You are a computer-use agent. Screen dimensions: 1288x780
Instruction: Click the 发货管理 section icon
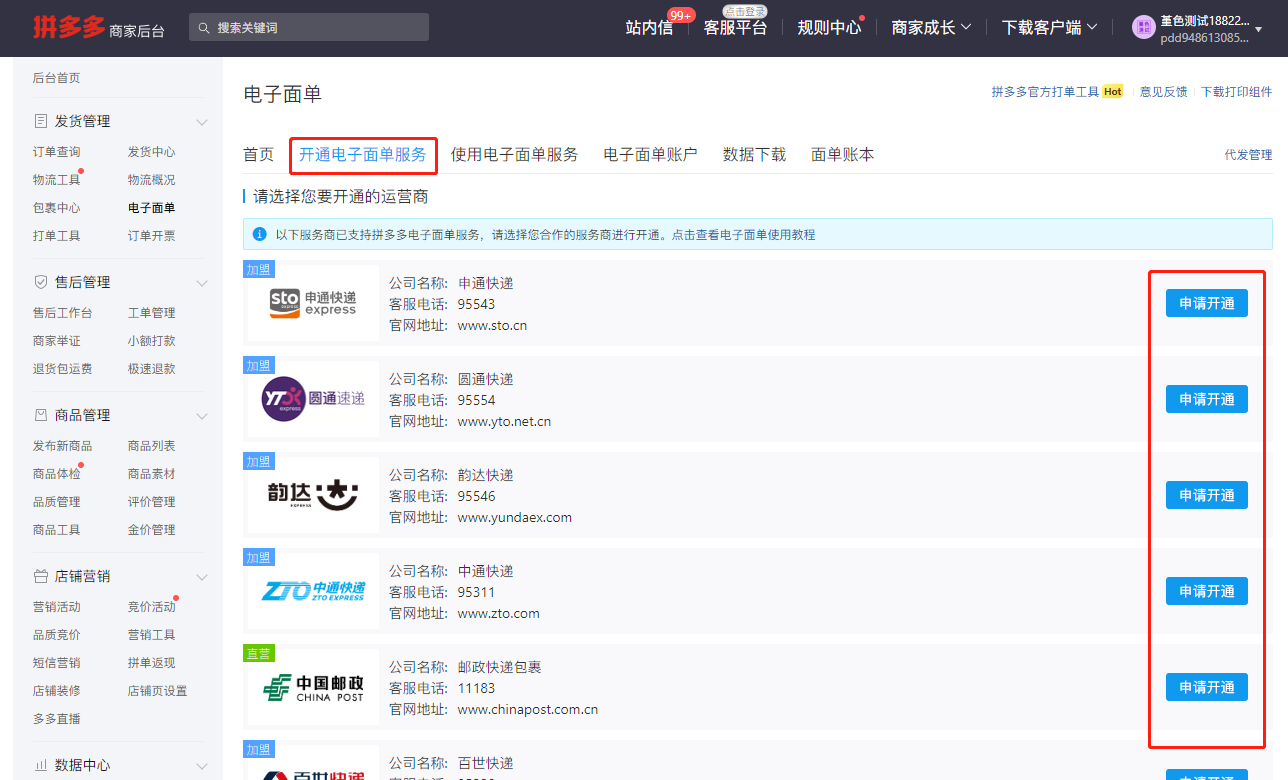click(41, 121)
